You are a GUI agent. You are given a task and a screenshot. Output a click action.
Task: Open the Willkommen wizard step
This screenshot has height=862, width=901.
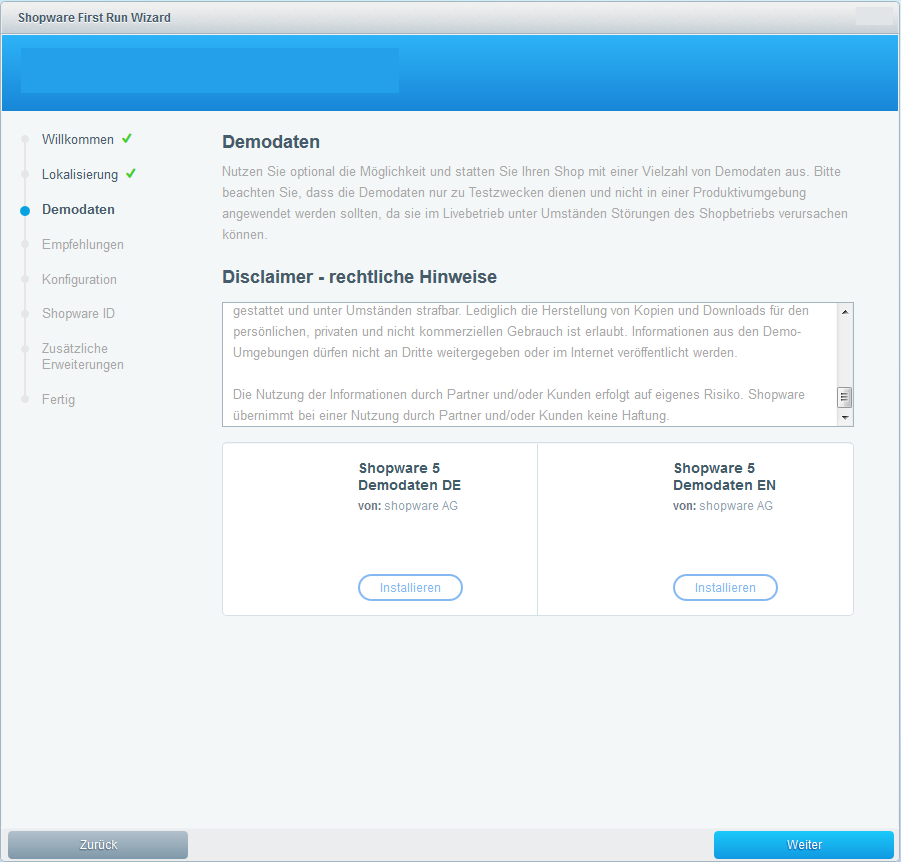[x=78, y=140]
